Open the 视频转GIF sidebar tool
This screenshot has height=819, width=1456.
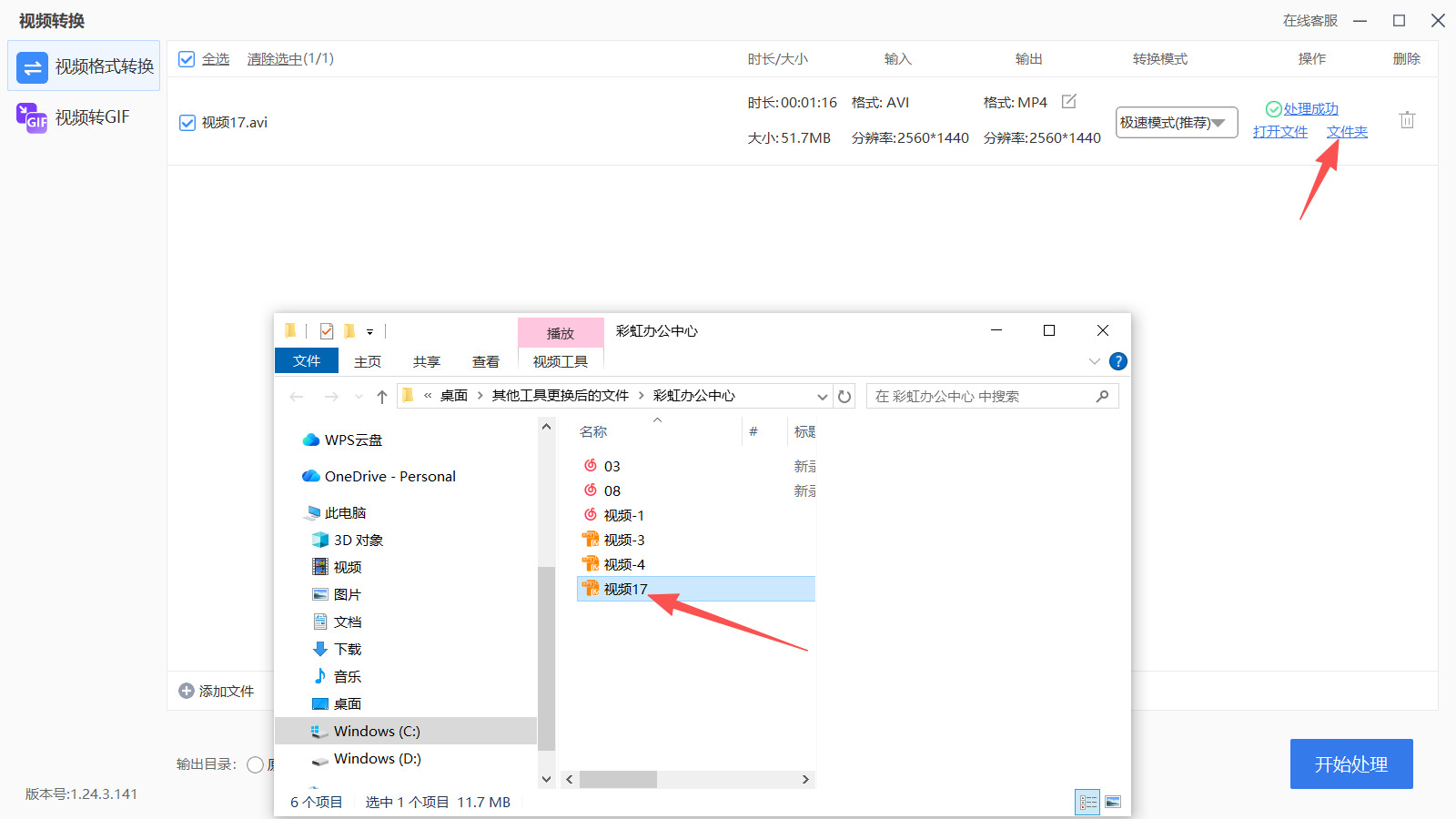pos(74,117)
